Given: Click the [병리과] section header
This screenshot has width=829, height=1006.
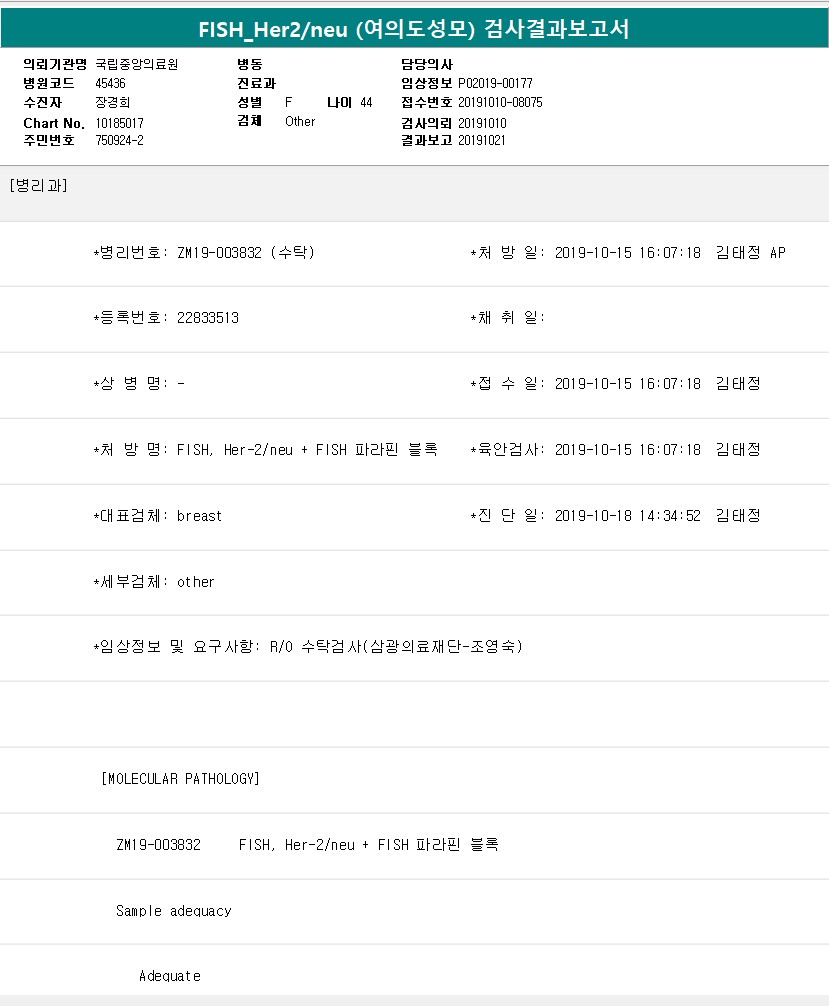Looking at the screenshot, I should point(38,185).
